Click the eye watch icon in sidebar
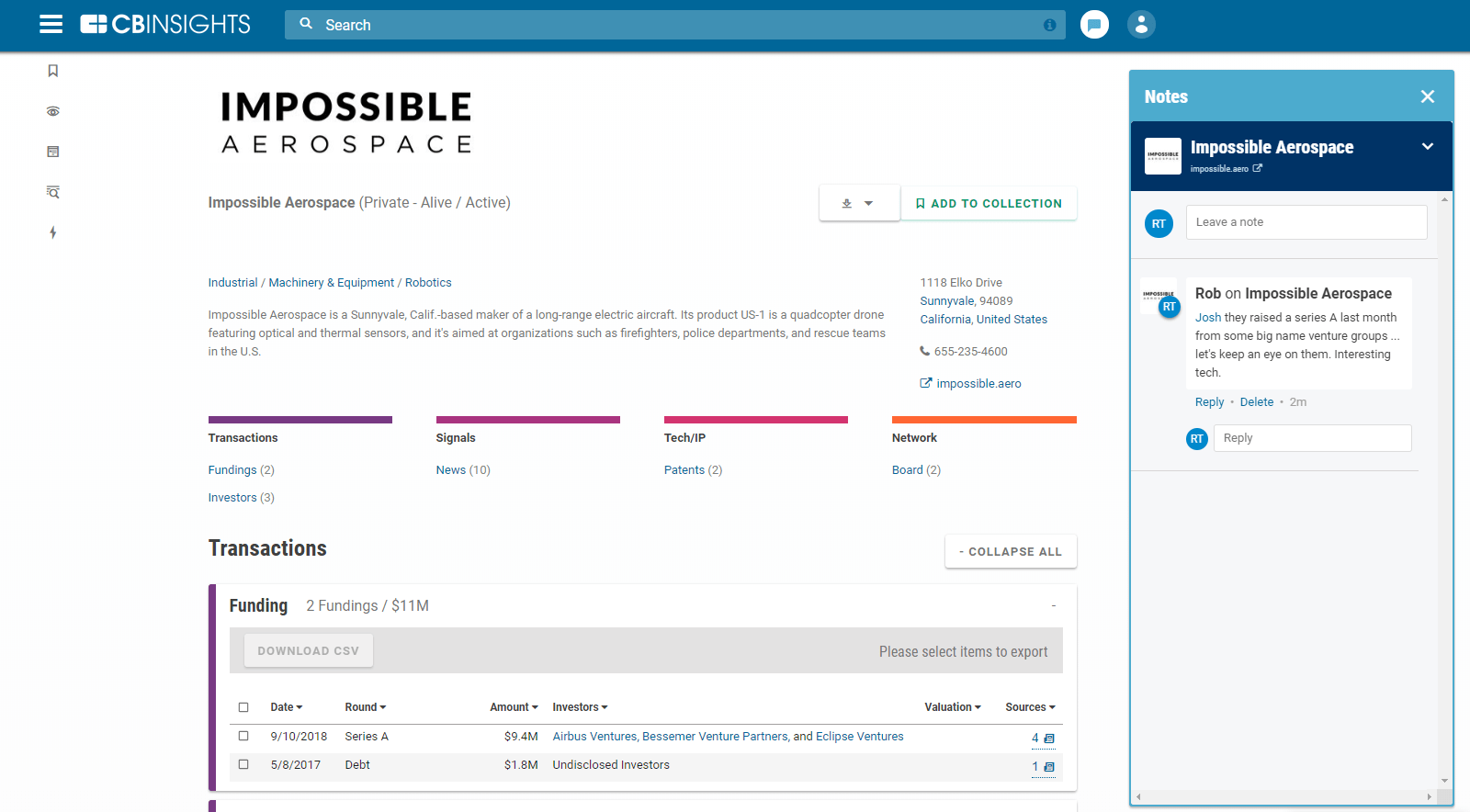Viewport: 1470px width, 812px height. [x=53, y=111]
